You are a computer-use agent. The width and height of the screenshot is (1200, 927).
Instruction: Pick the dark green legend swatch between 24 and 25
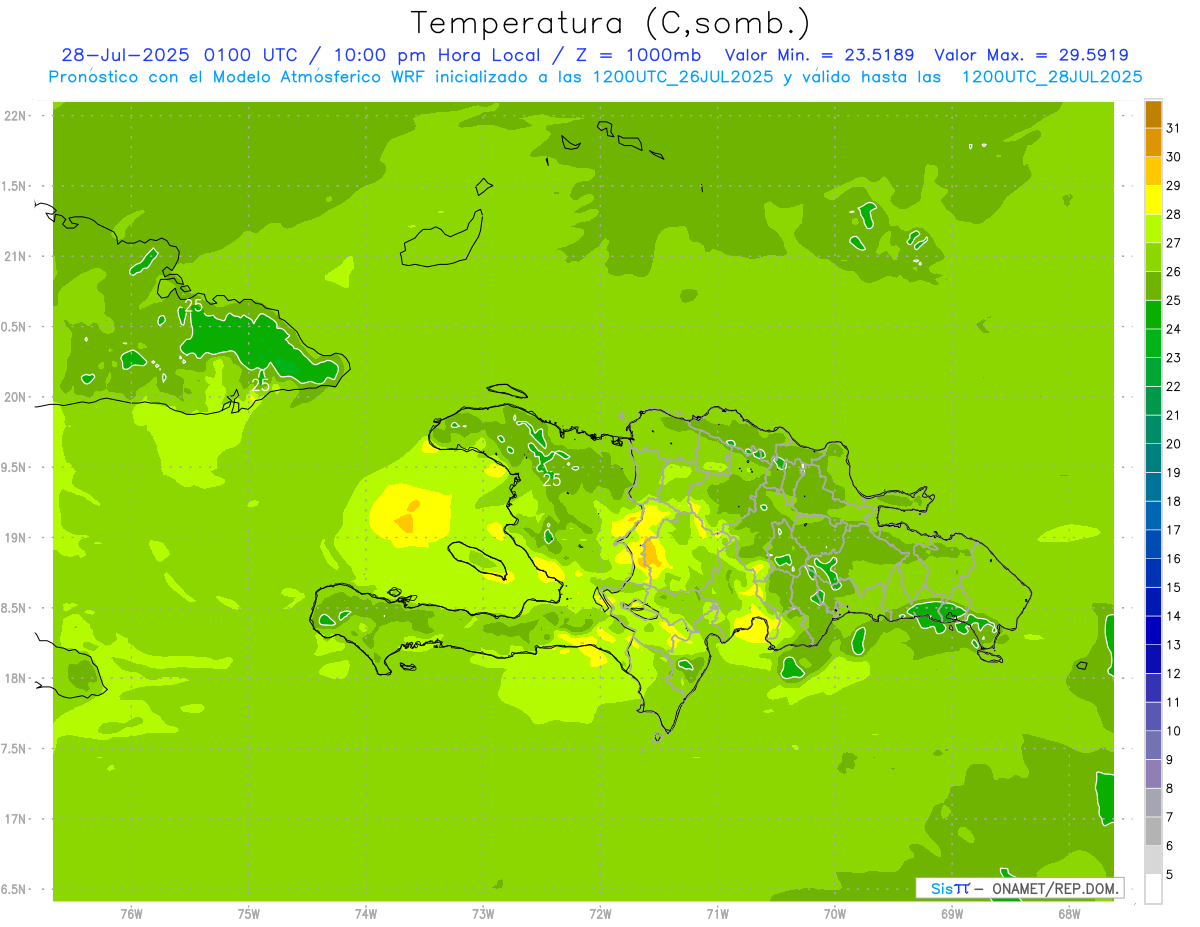1153,315
